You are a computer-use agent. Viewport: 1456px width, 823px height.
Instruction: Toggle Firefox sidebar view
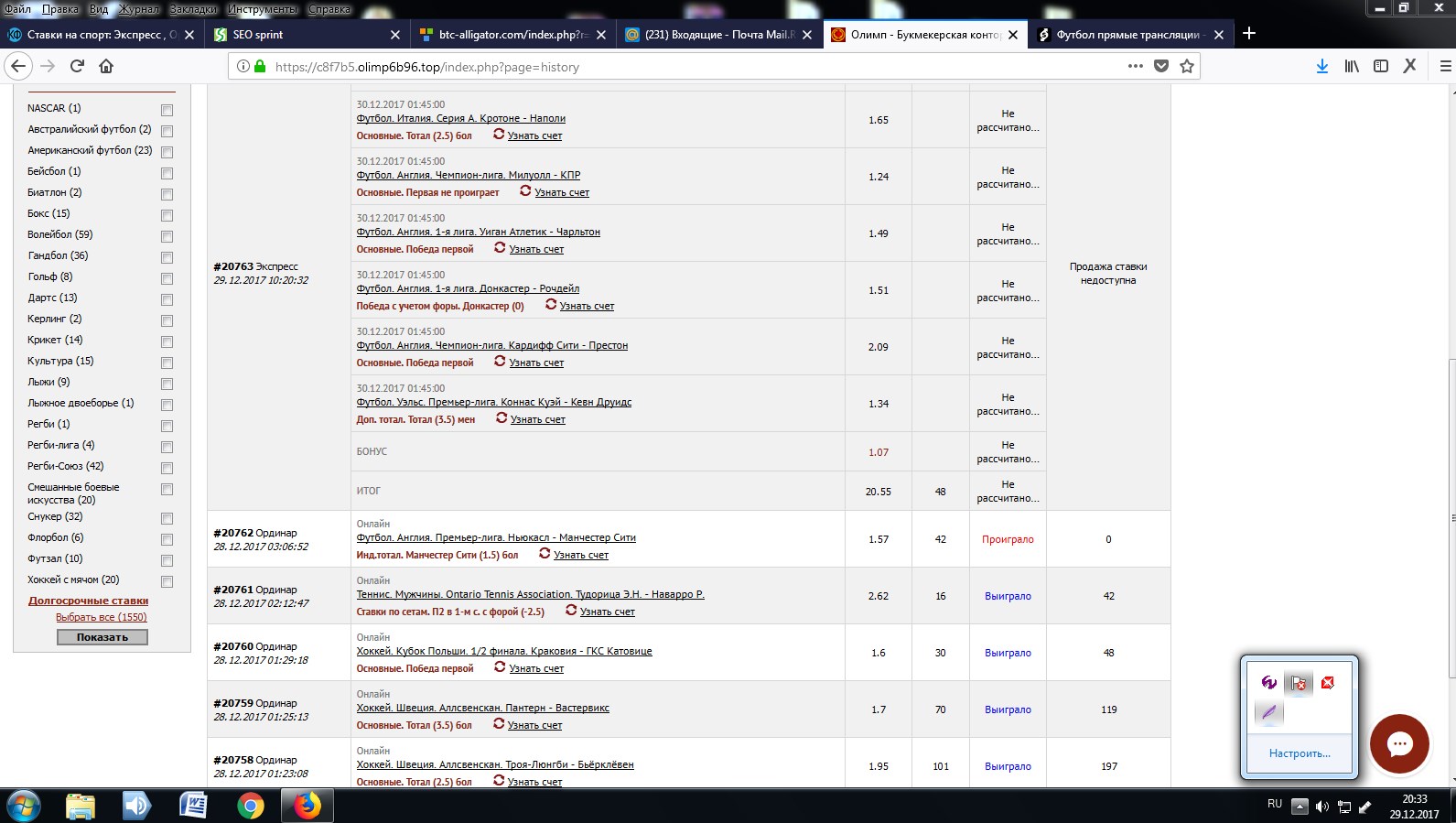1381,66
